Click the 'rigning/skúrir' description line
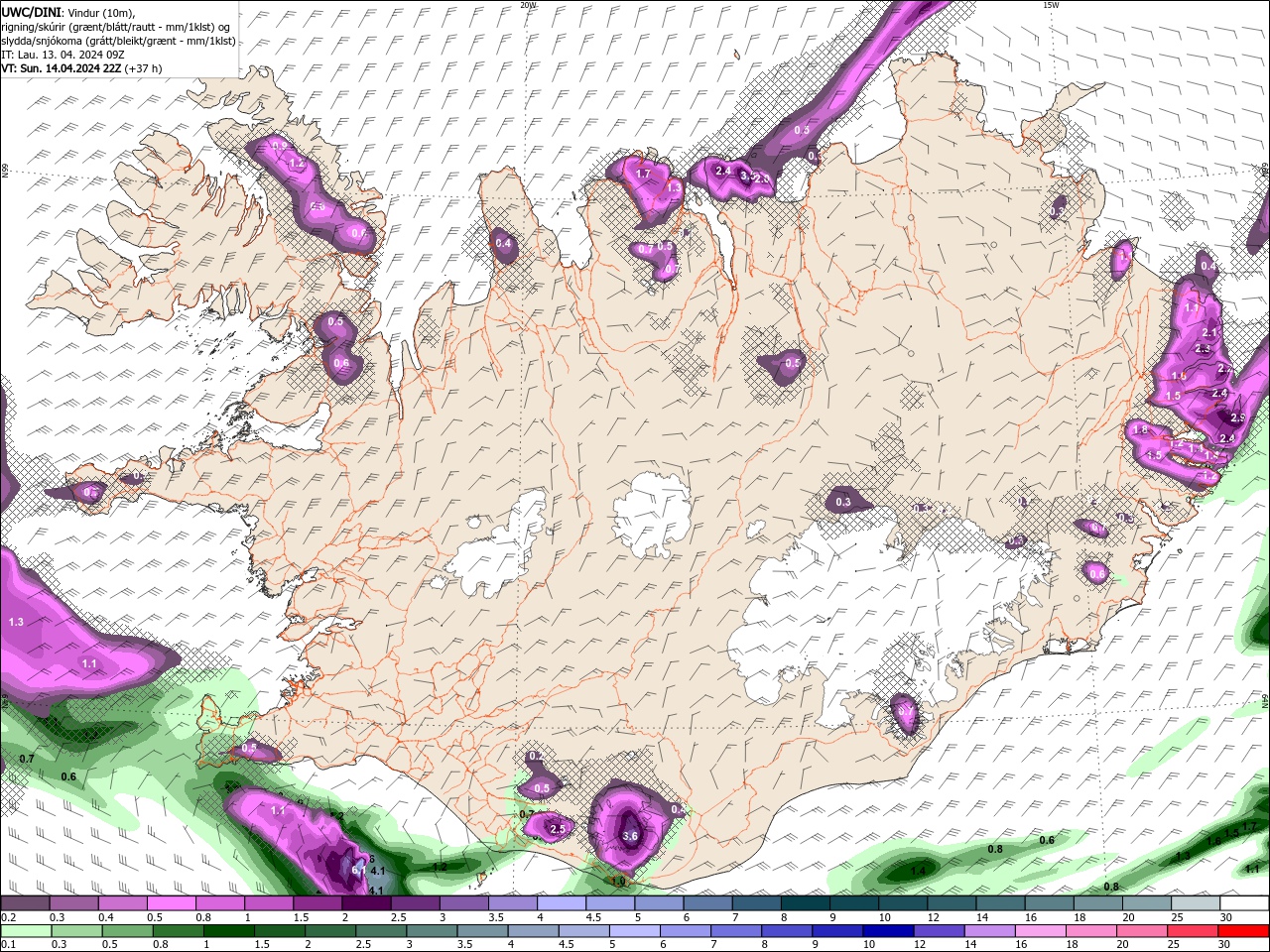The height and width of the screenshot is (952, 1270). pos(115,27)
